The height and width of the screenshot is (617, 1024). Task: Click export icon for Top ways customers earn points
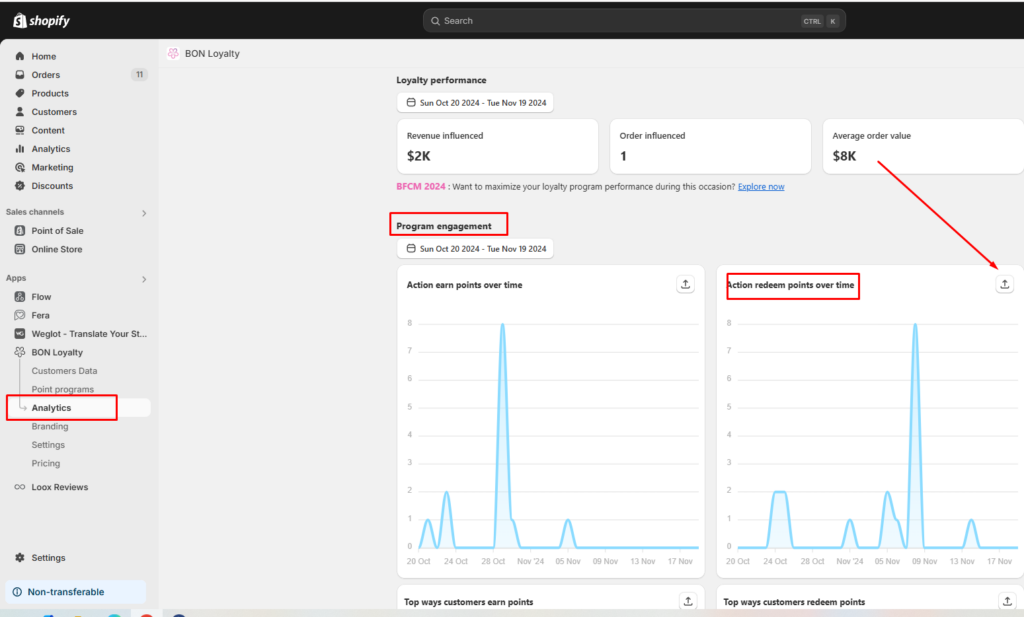point(687,601)
